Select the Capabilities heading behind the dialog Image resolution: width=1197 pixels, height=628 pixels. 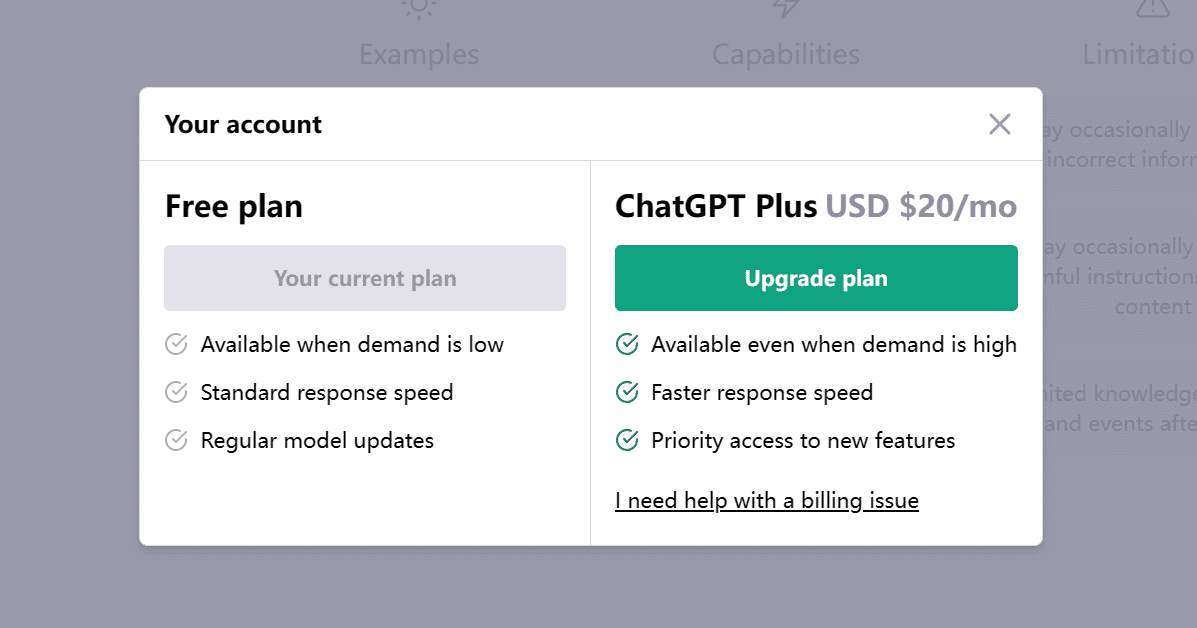click(786, 54)
